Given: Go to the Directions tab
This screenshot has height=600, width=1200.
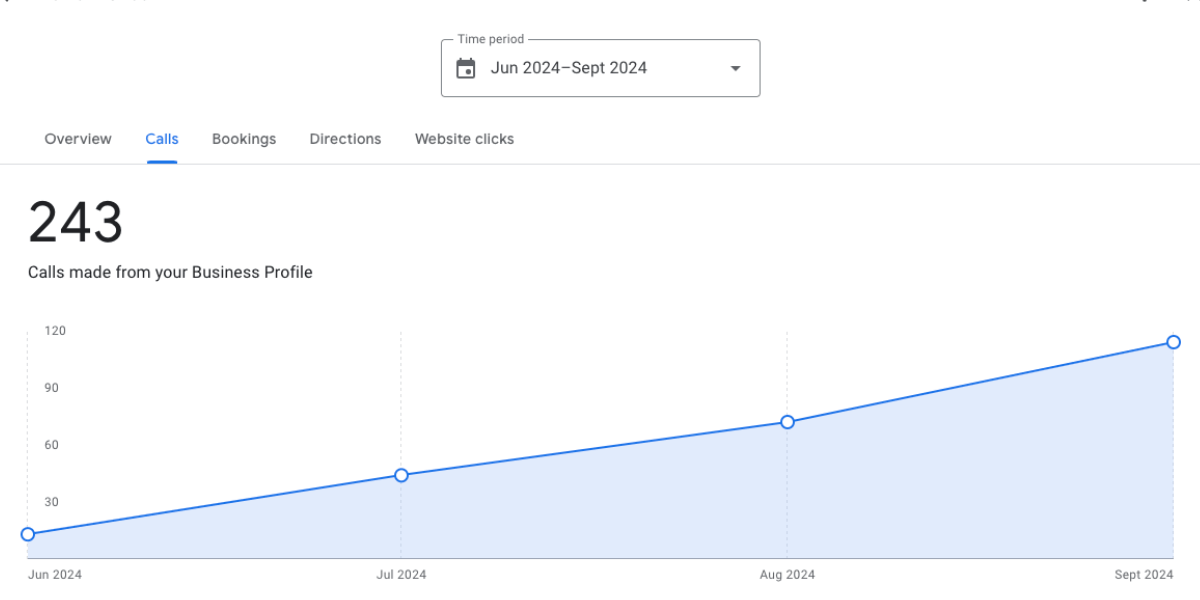Looking at the screenshot, I should [x=345, y=139].
